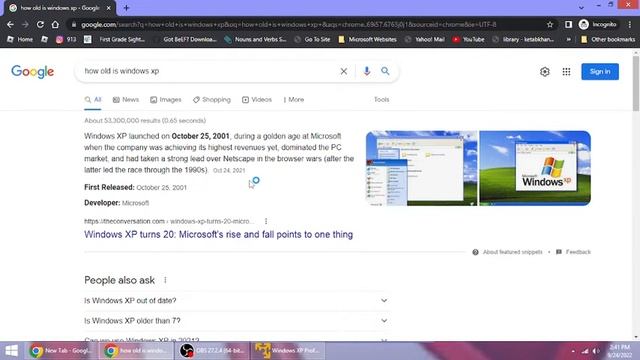Open the Nouns and Verbs bookmark

[x=255, y=40]
